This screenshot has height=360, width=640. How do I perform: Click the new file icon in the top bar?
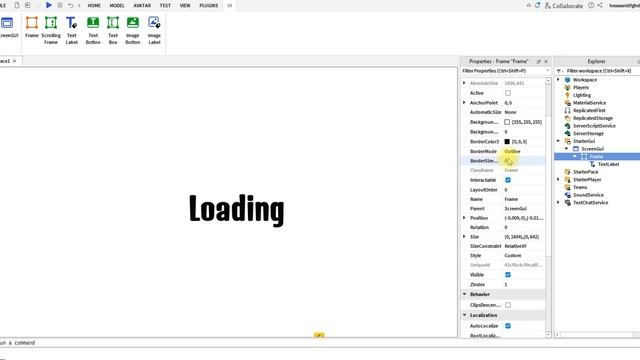[x=17, y=5]
